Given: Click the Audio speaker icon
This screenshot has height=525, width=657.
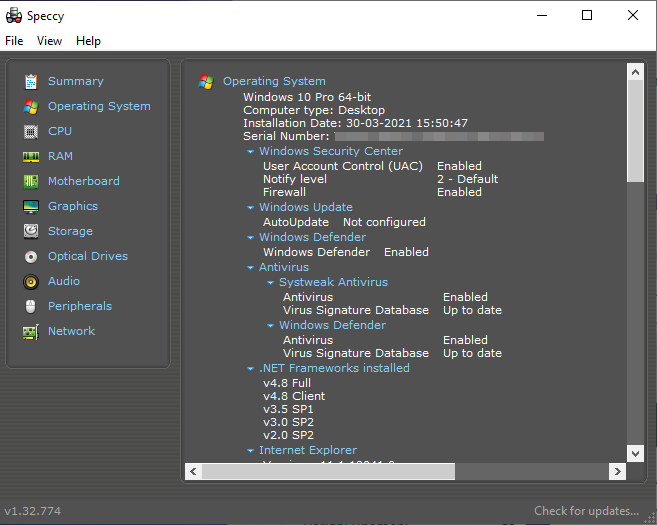Looking at the screenshot, I should (31, 282).
